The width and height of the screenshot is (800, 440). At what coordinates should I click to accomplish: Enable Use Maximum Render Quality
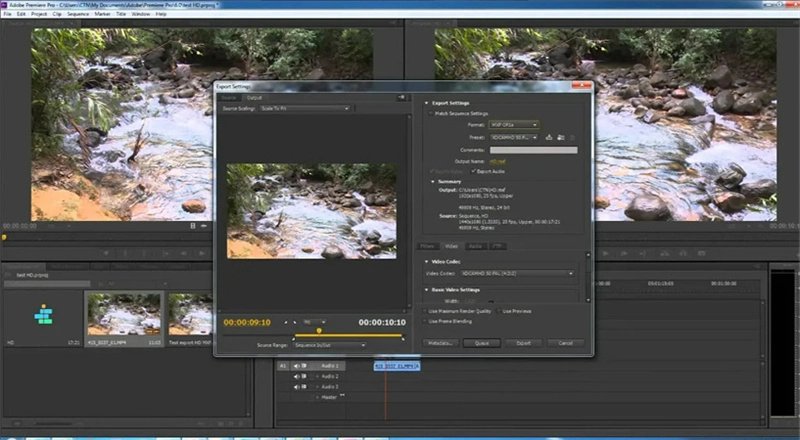[425, 311]
